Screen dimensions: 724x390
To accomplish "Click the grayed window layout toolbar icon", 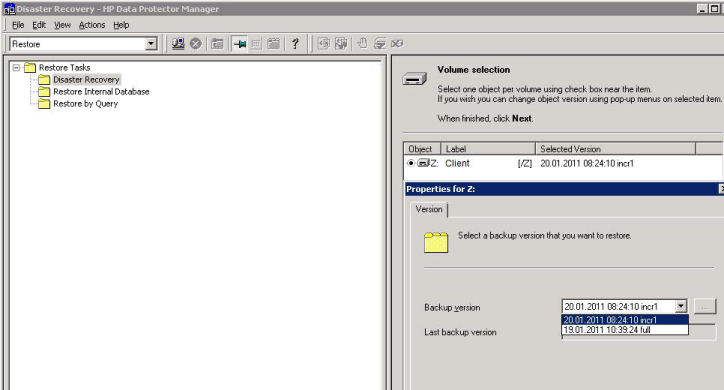I will coord(273,44).
